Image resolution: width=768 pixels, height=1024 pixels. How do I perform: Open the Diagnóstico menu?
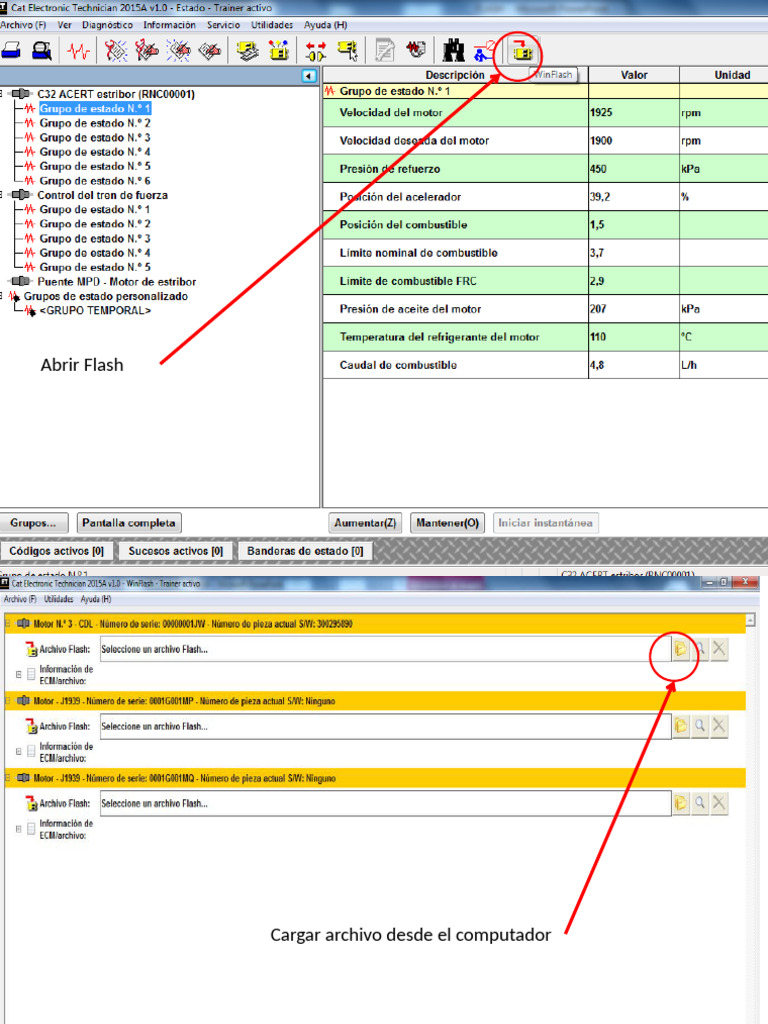(107, 25)
